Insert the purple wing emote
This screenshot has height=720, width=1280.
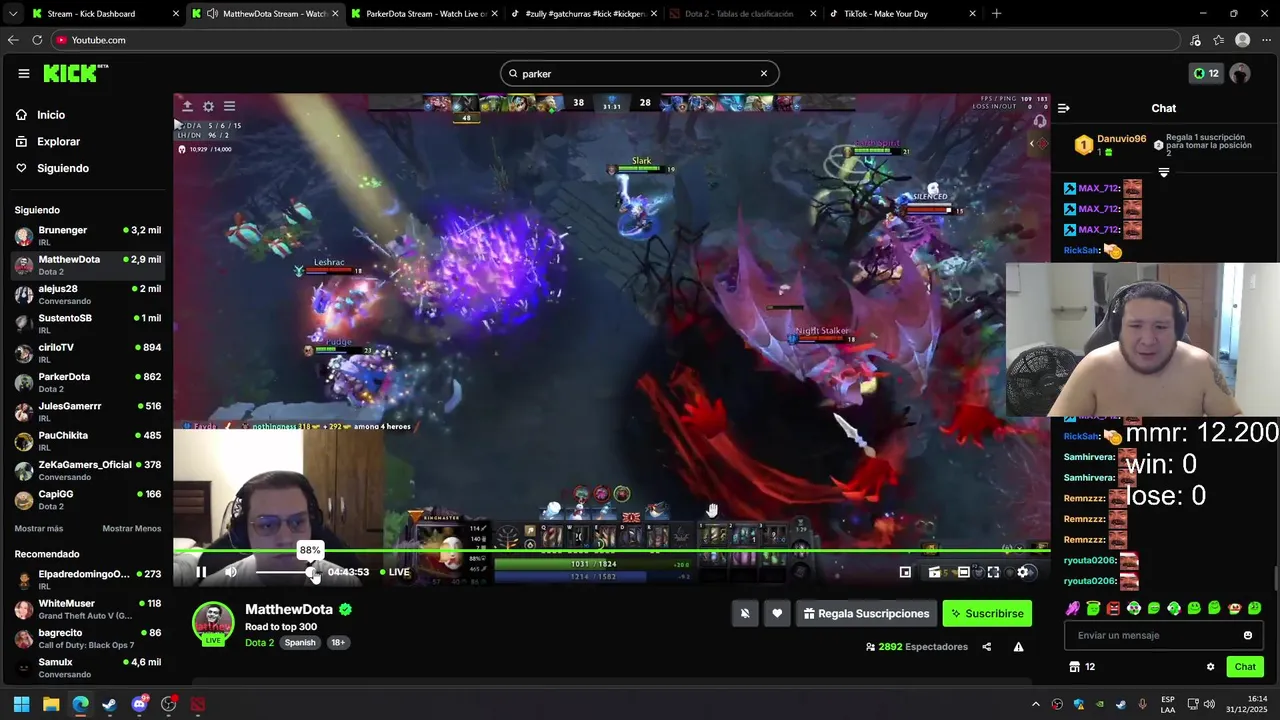tap(1073, 608)
